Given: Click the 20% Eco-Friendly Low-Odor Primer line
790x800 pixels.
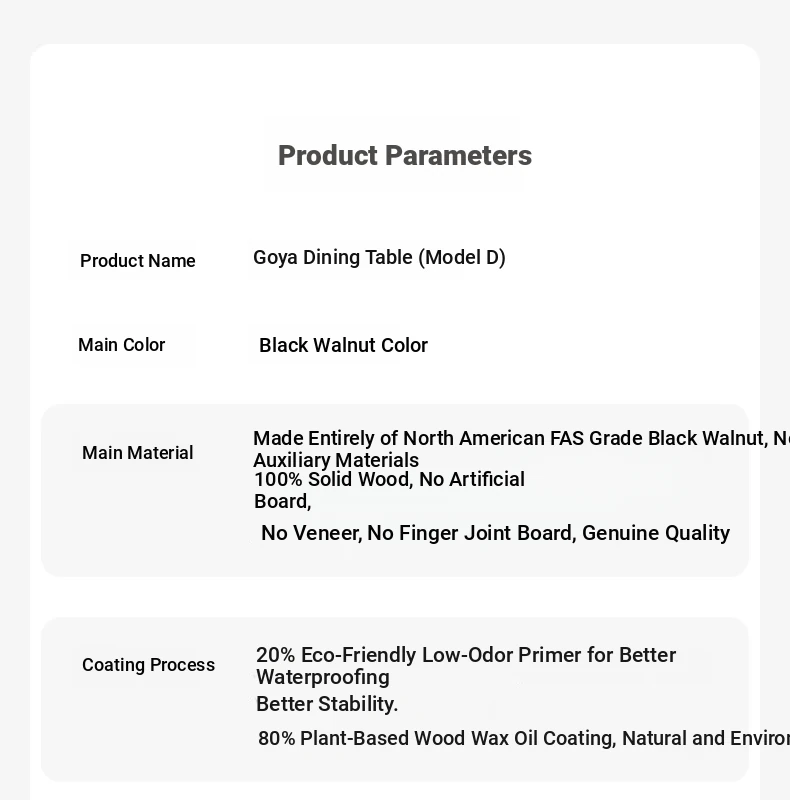Looking at the screenshot, I should (x=466, y=656).
